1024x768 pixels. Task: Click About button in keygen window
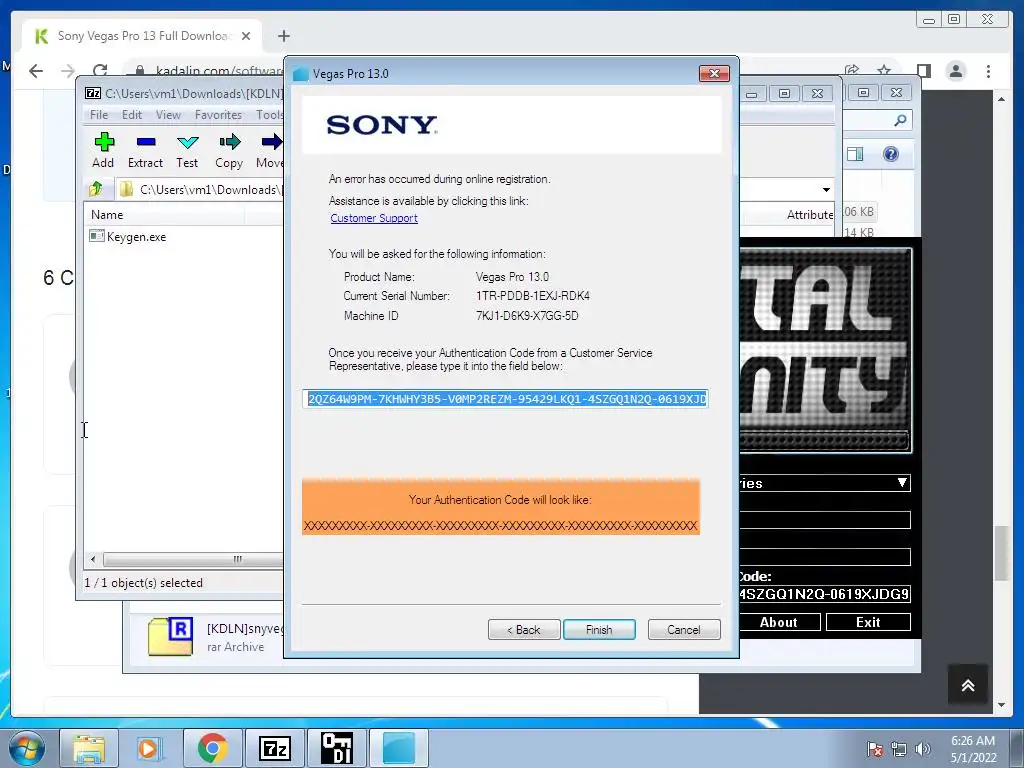(x=779, y=622)
